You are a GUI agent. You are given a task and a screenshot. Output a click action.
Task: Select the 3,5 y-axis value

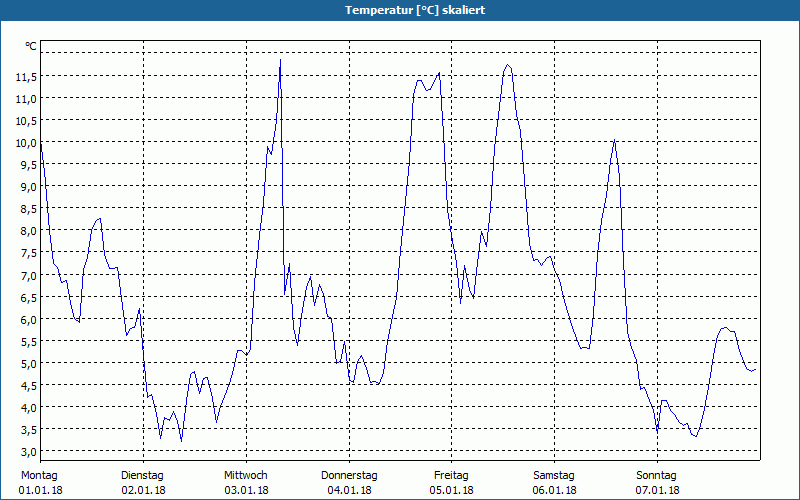[28, 430]
